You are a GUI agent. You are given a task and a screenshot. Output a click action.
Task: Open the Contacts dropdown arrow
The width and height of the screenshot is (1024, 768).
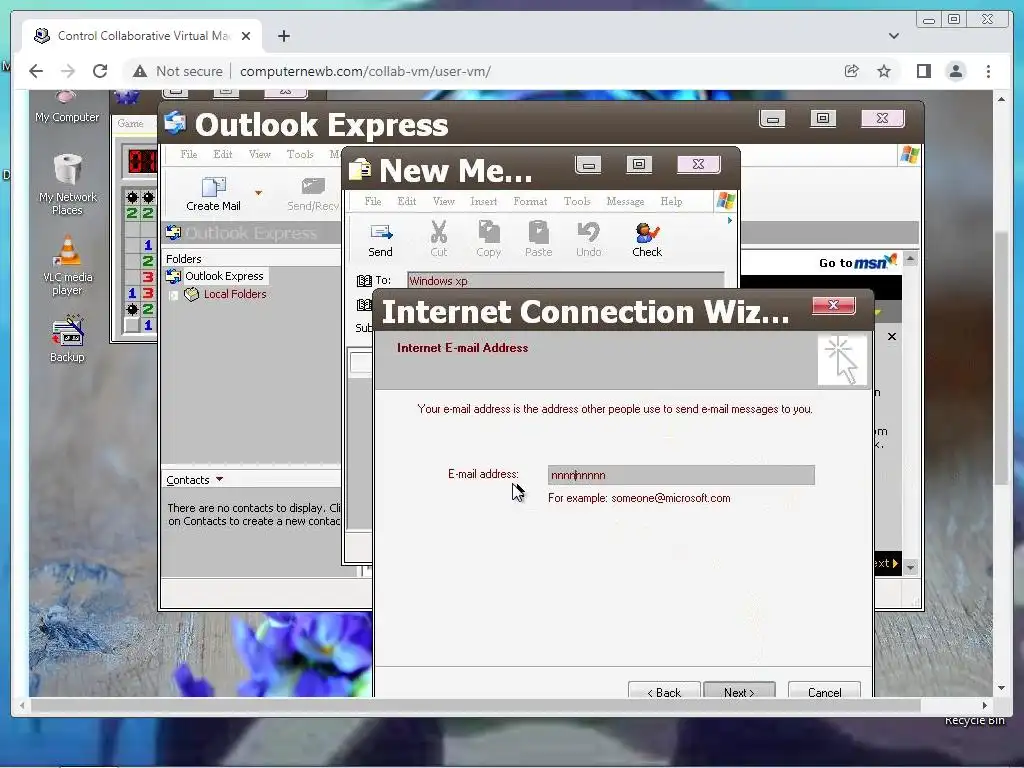coord(219,479)
